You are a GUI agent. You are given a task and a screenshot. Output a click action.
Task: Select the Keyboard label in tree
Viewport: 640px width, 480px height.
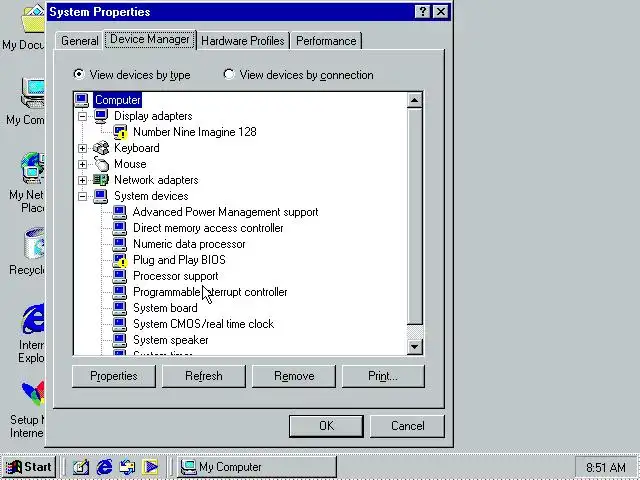click(137, 148)
